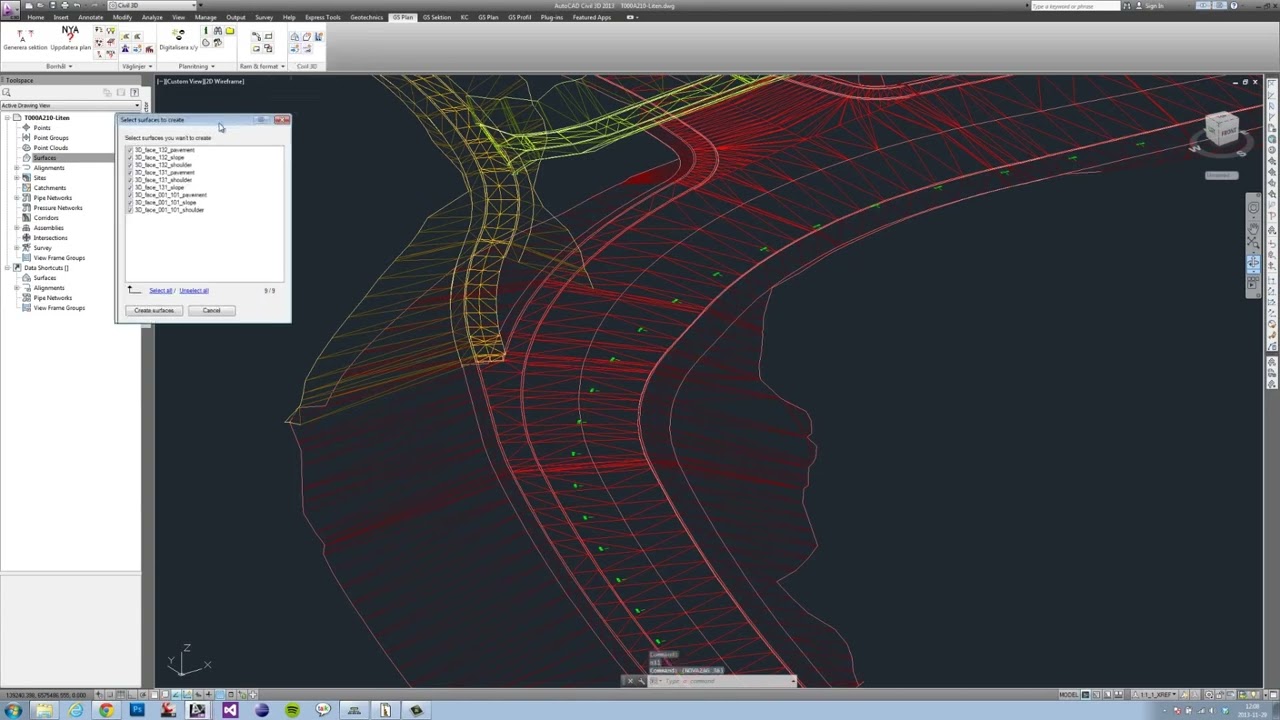Click the Sign In link in title bar

click(1155, 6)
